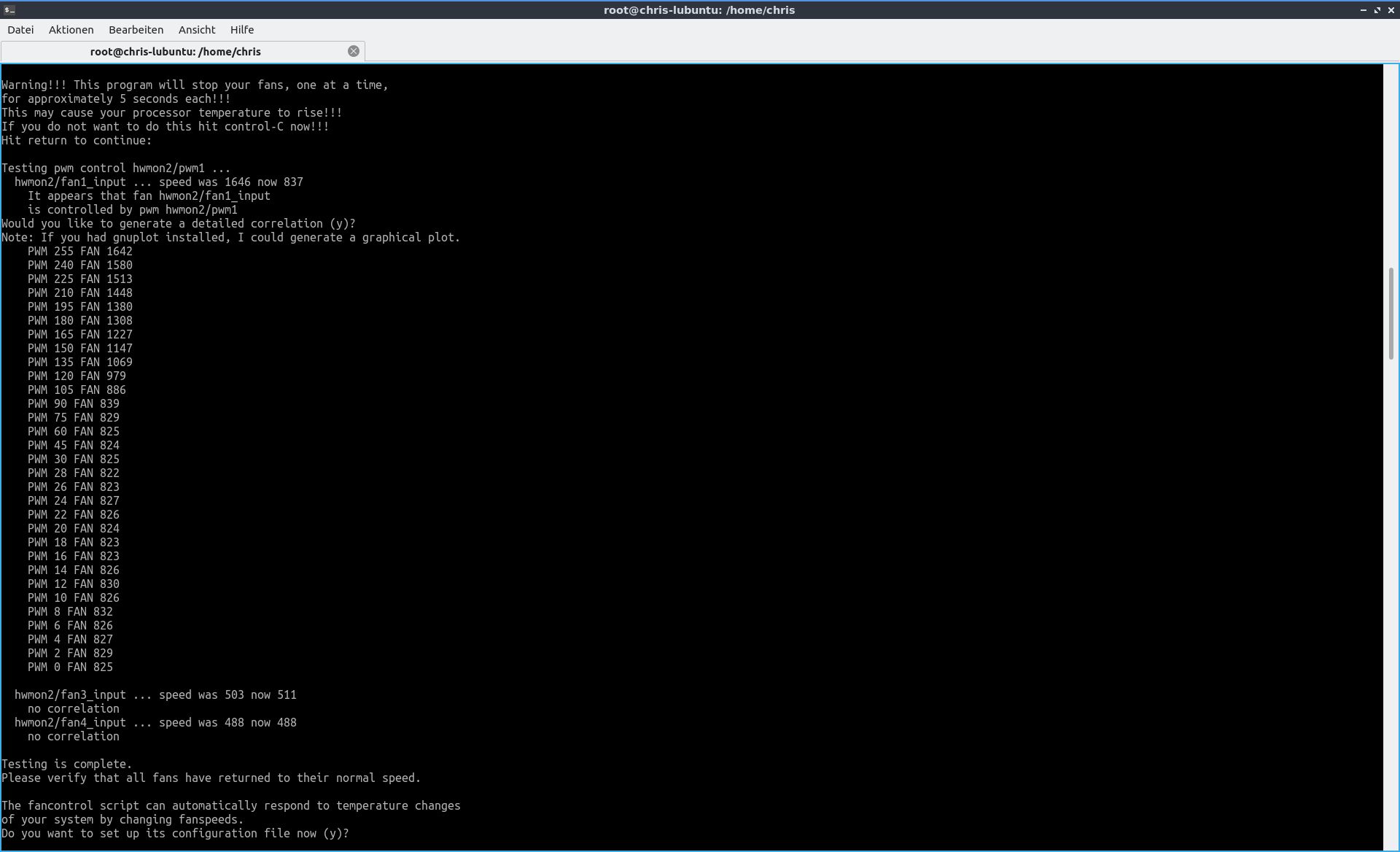Screen dimensions: 1400x852
Task: Click the vertical scrollbar thumb
Action: pos(1391,314)
